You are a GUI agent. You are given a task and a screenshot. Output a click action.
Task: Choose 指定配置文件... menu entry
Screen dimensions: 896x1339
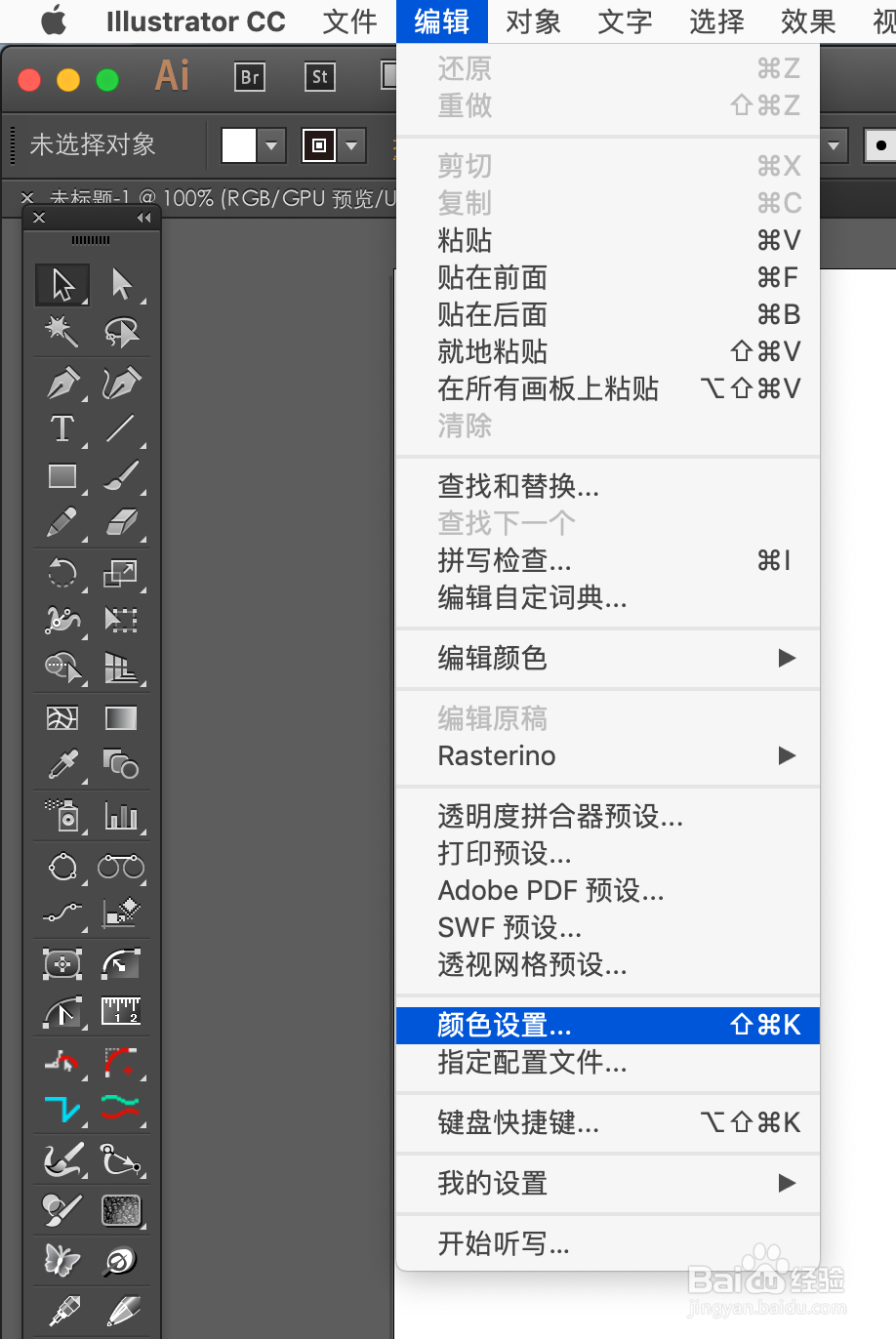coord(608,1062)
